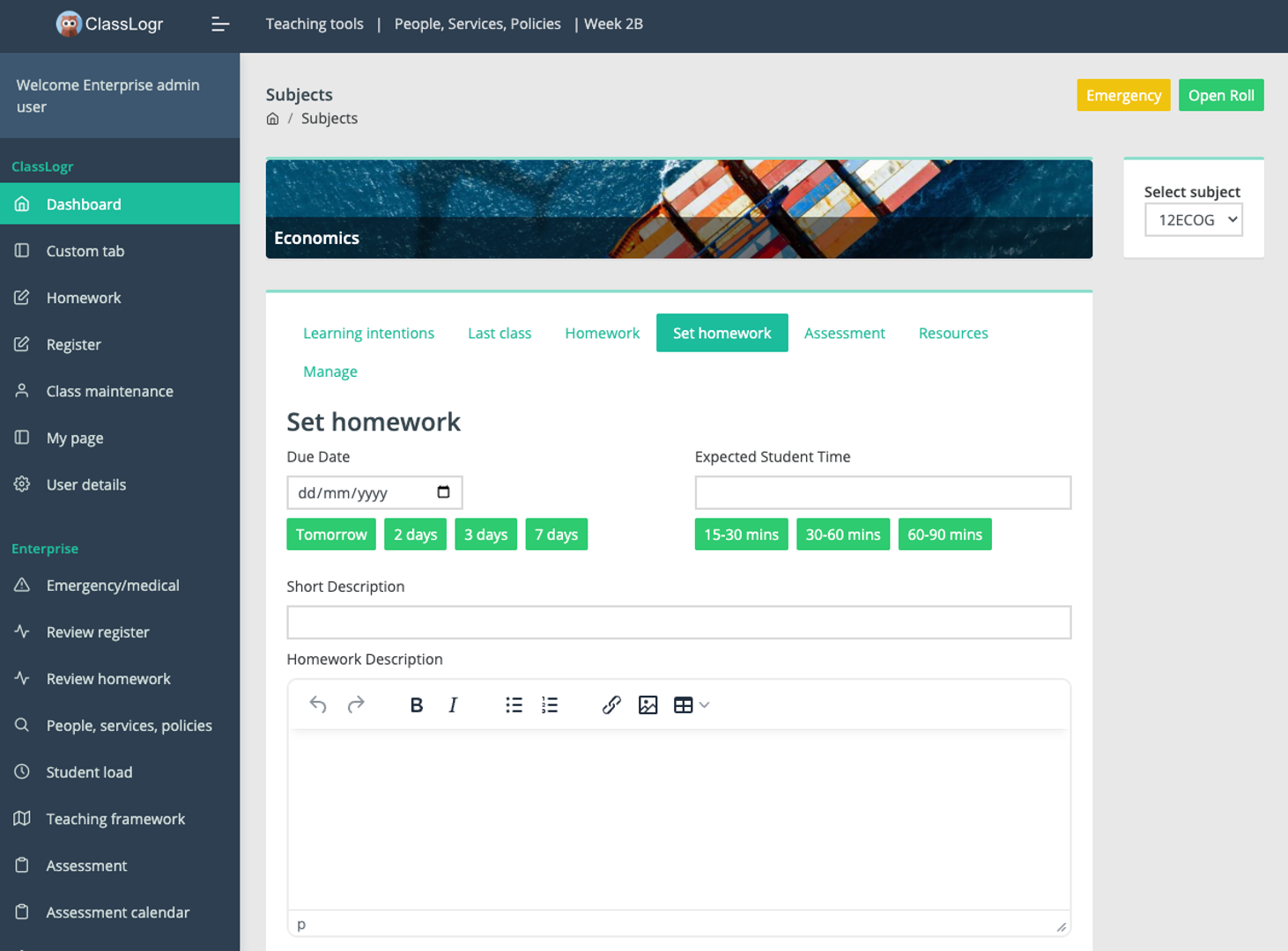Toggle bold formatting in homework description

417,704
